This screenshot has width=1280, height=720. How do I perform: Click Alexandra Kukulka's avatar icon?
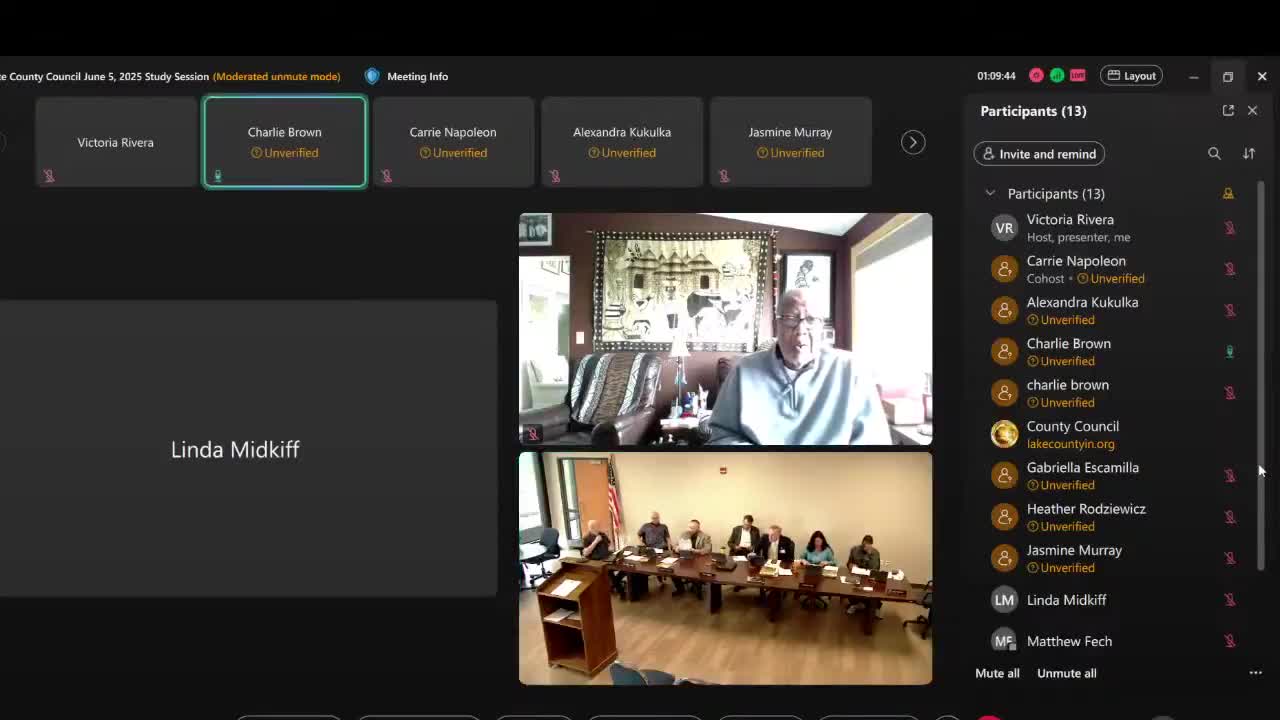coord(1004,310)
